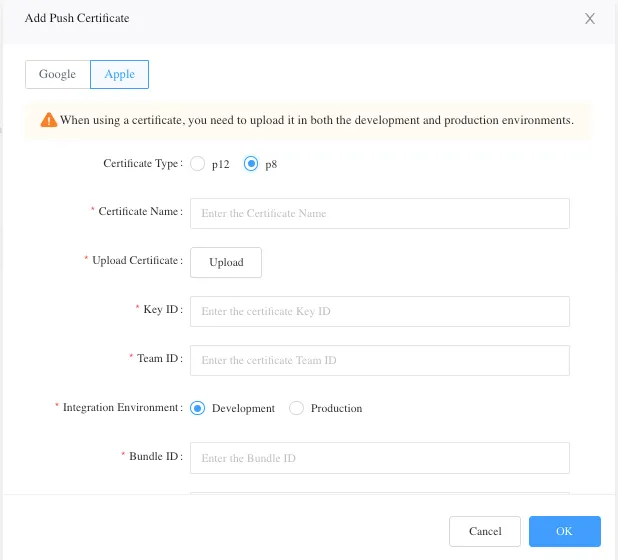This screenshot has width=618, height=560.
Task: Cancel adding the certificate
Action: point(485,531)
